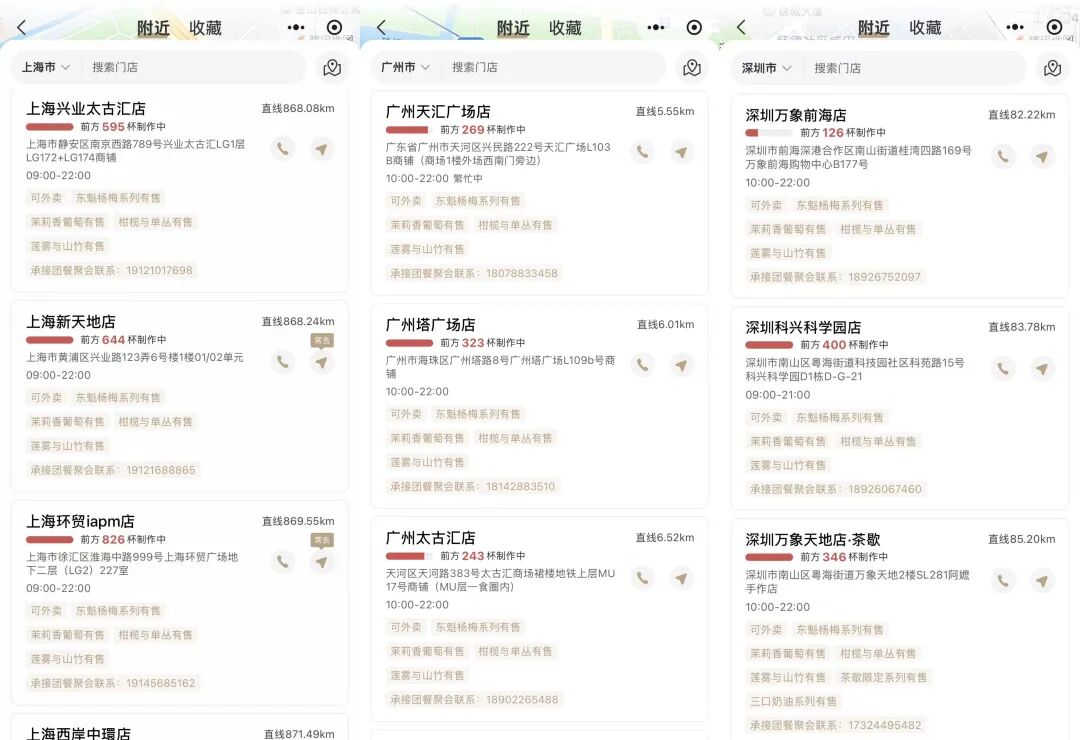Screen dimensions: 1080x740
Task: Click queue progress bar of 上海新天地店
Action: tap(50, 340)
